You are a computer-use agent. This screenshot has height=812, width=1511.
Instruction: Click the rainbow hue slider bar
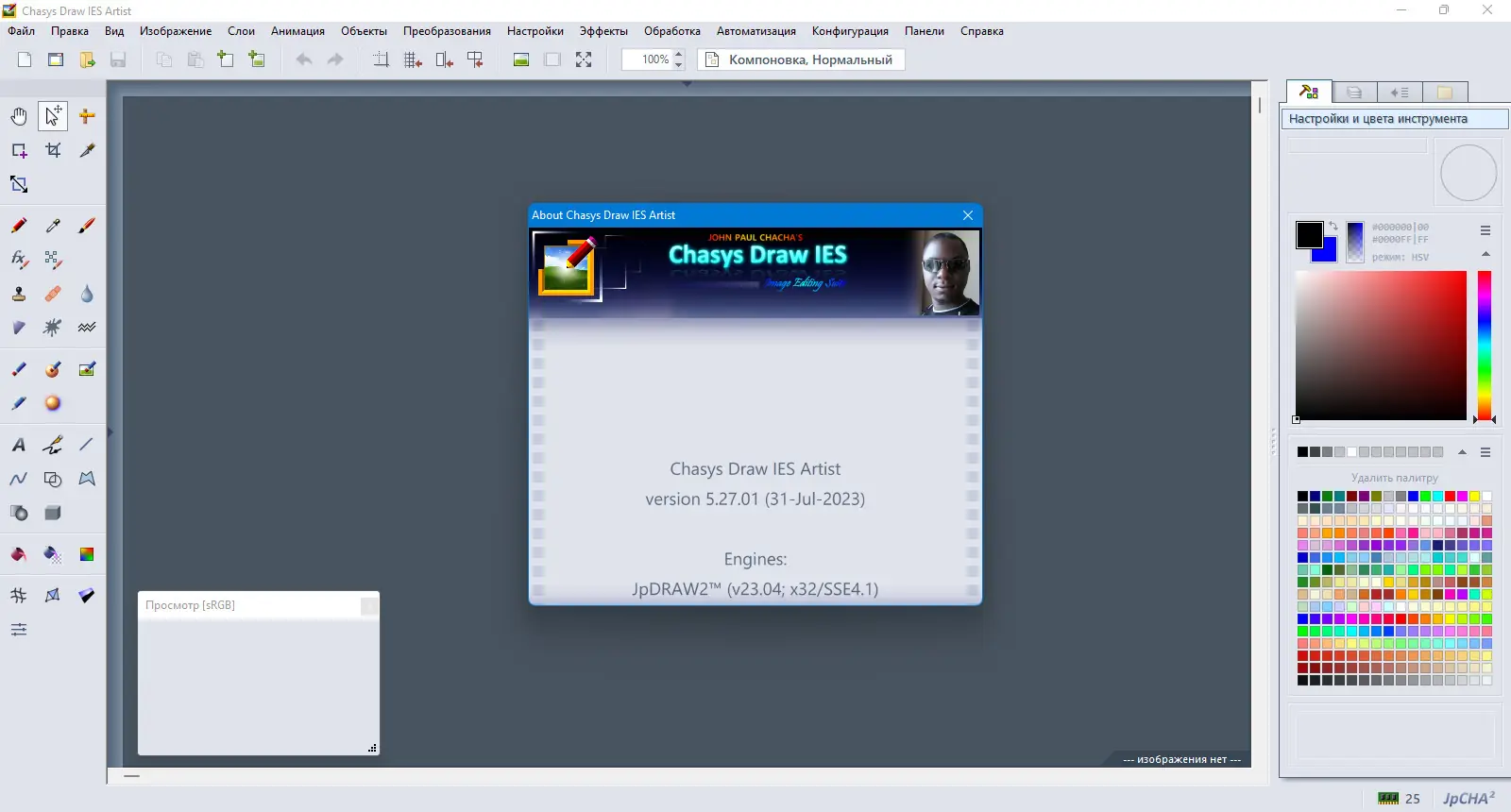[x=1485, y=346]
